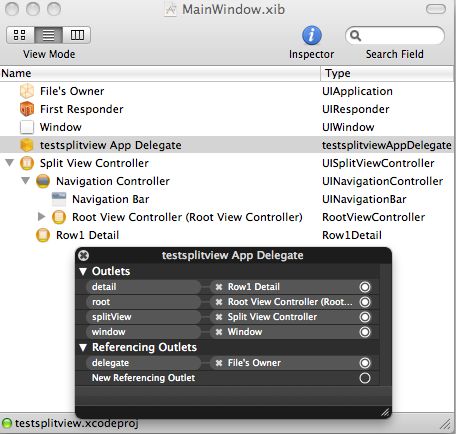Click the green project status indicator
Image resolution: width=456 pixels, height=434 pixels.
tap(7, 423)
